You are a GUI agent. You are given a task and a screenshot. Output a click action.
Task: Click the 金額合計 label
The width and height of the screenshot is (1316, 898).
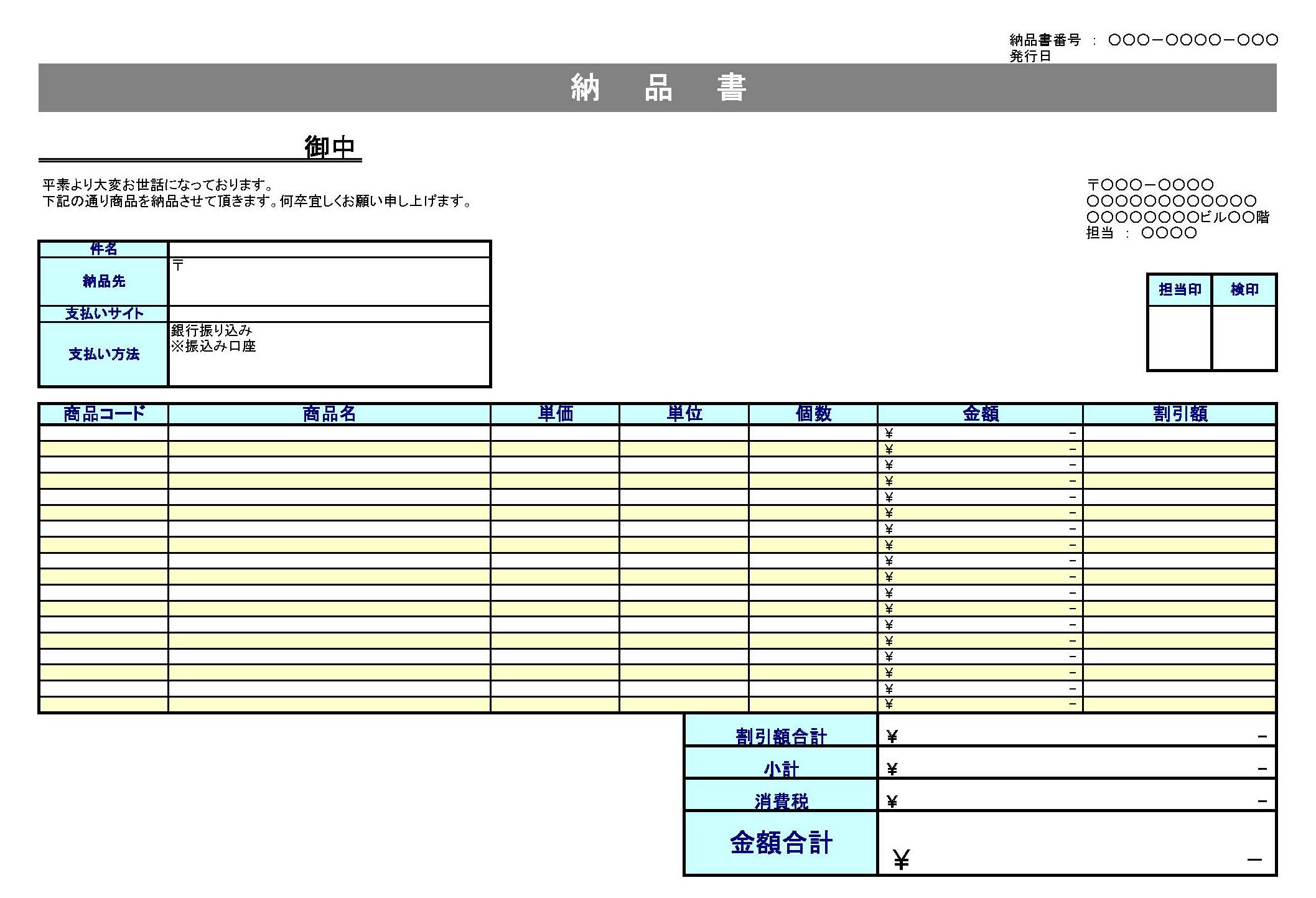(781, 843)
